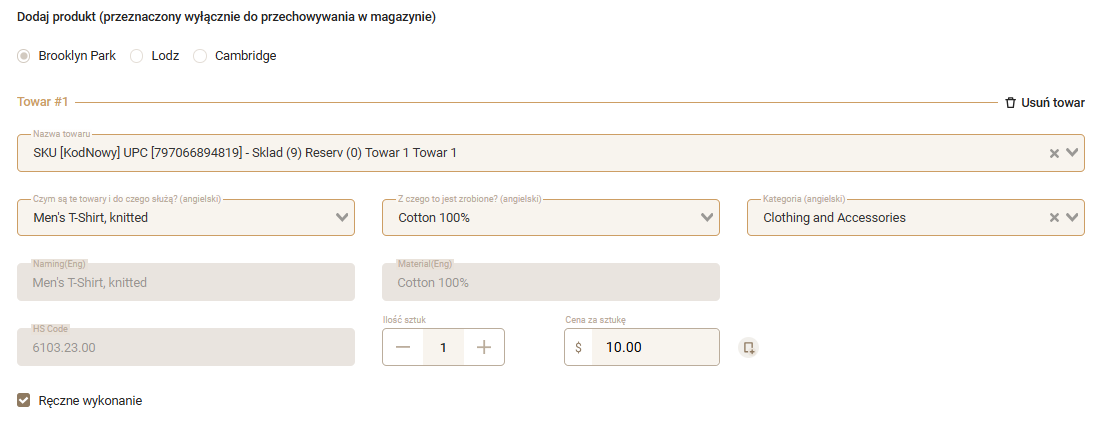
Task: Click the dollar sign in price field
Action: pos(578,347)
